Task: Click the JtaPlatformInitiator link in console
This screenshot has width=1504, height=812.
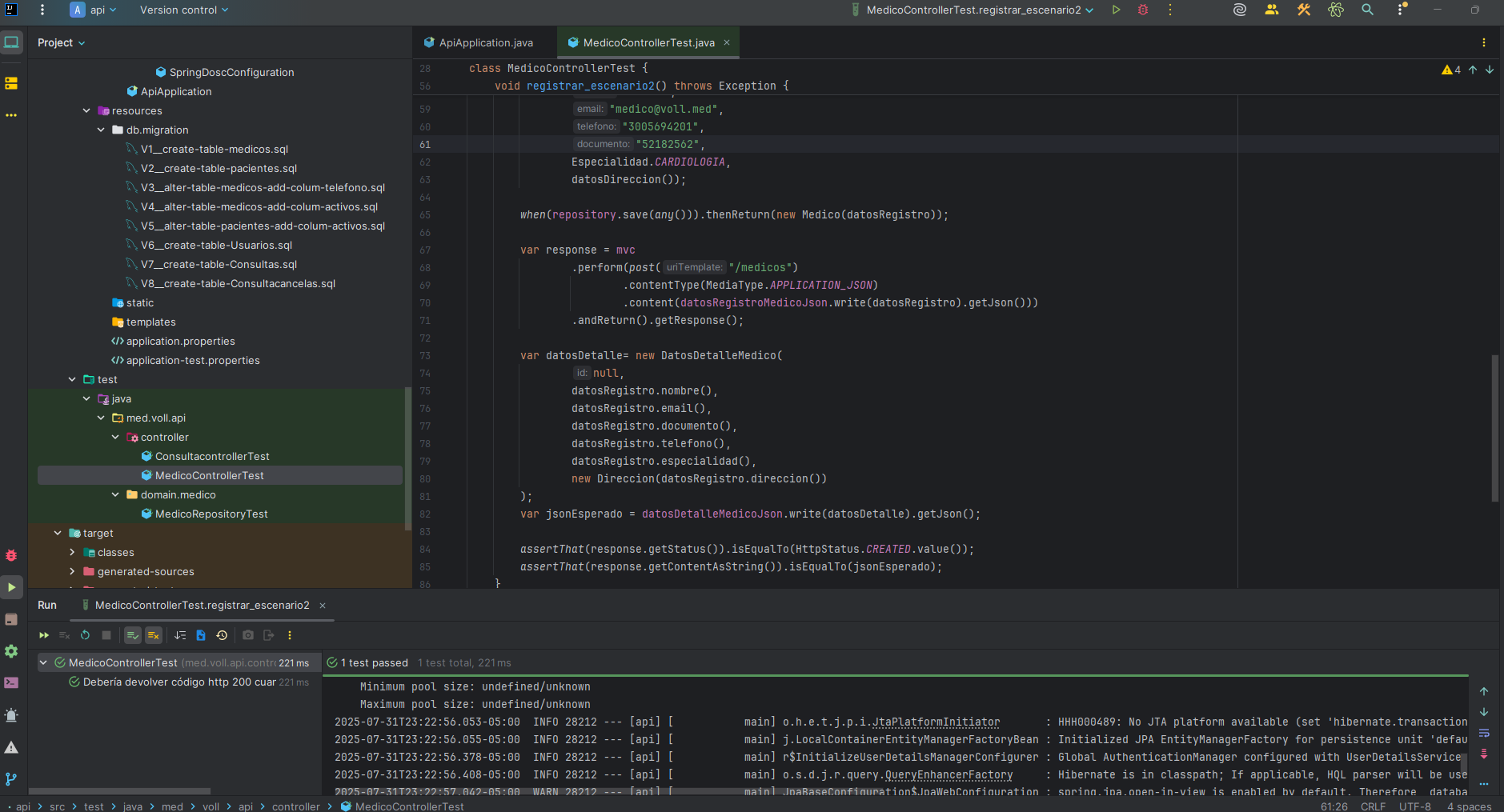Action: (936, 722)
